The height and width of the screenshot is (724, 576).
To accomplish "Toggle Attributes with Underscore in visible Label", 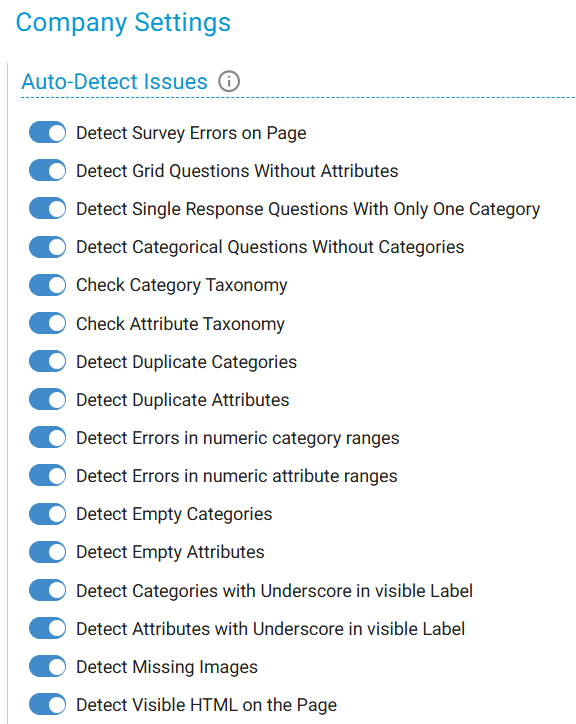I will click(48, 628).
